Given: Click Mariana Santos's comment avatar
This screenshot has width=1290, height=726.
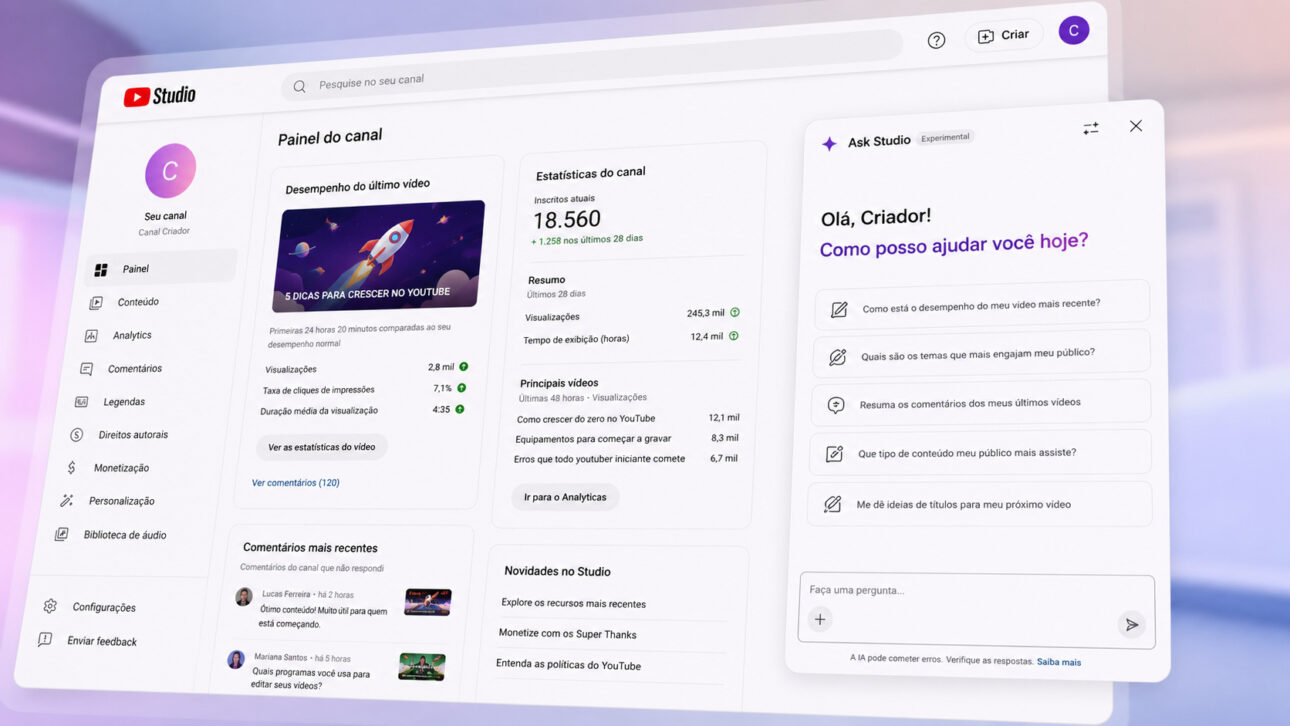Looking at the screenshot, I should 236,660.
